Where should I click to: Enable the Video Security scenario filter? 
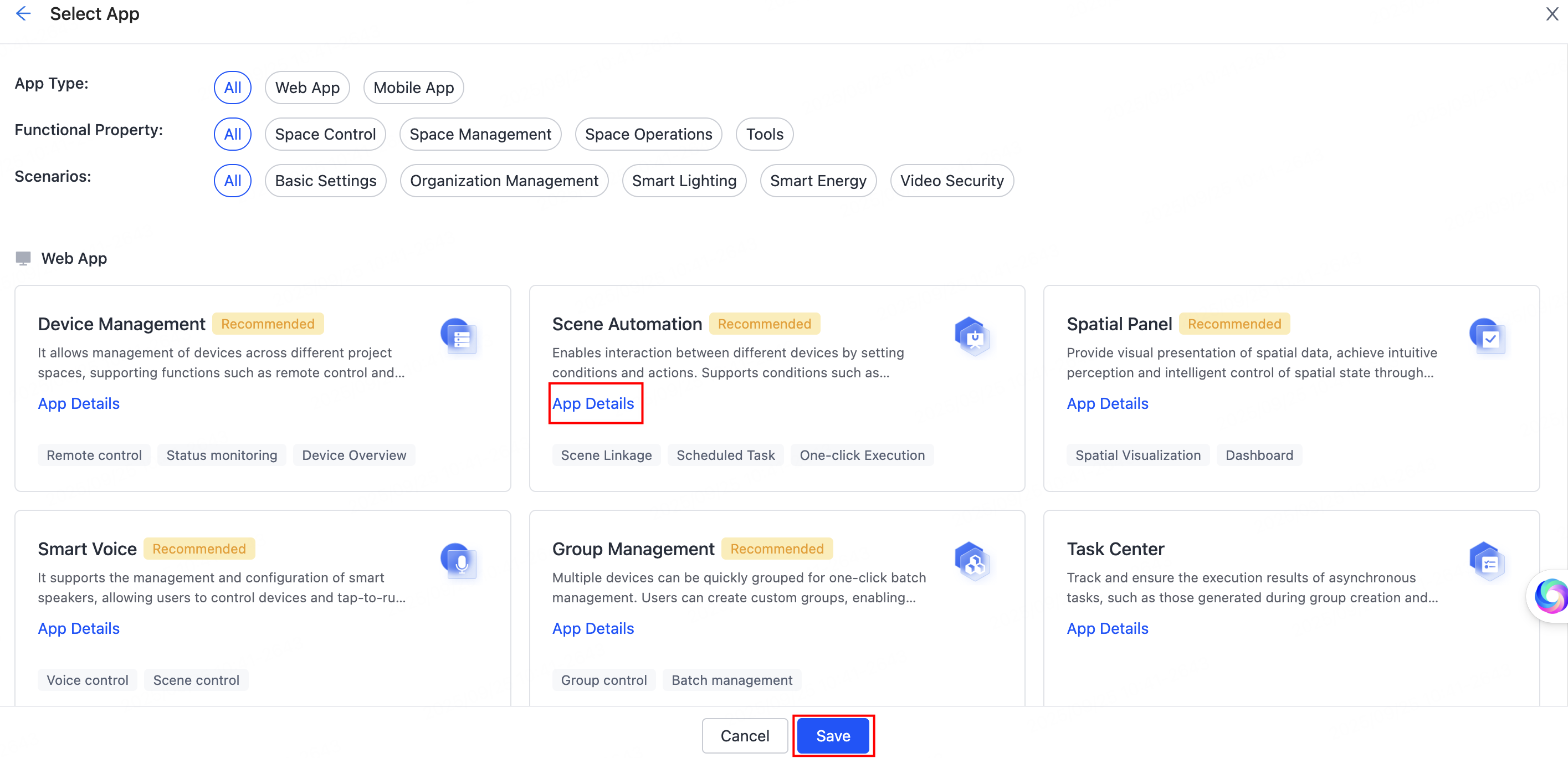point(952,180)
